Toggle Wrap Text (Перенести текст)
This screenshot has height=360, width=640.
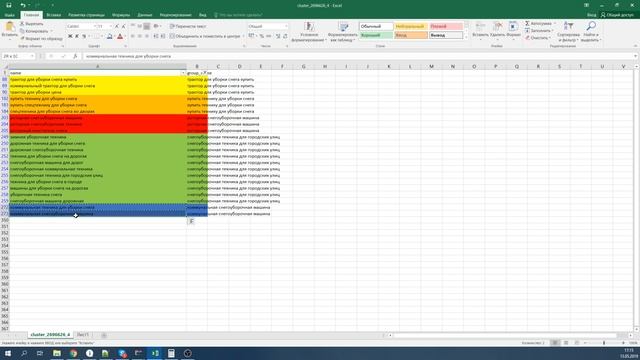point(188,26)
